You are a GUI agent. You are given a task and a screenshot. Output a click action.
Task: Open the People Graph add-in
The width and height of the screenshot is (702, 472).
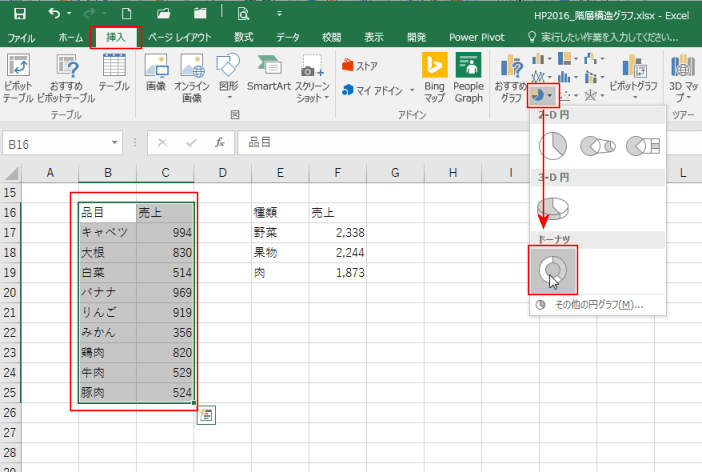[x=468, y=76]
